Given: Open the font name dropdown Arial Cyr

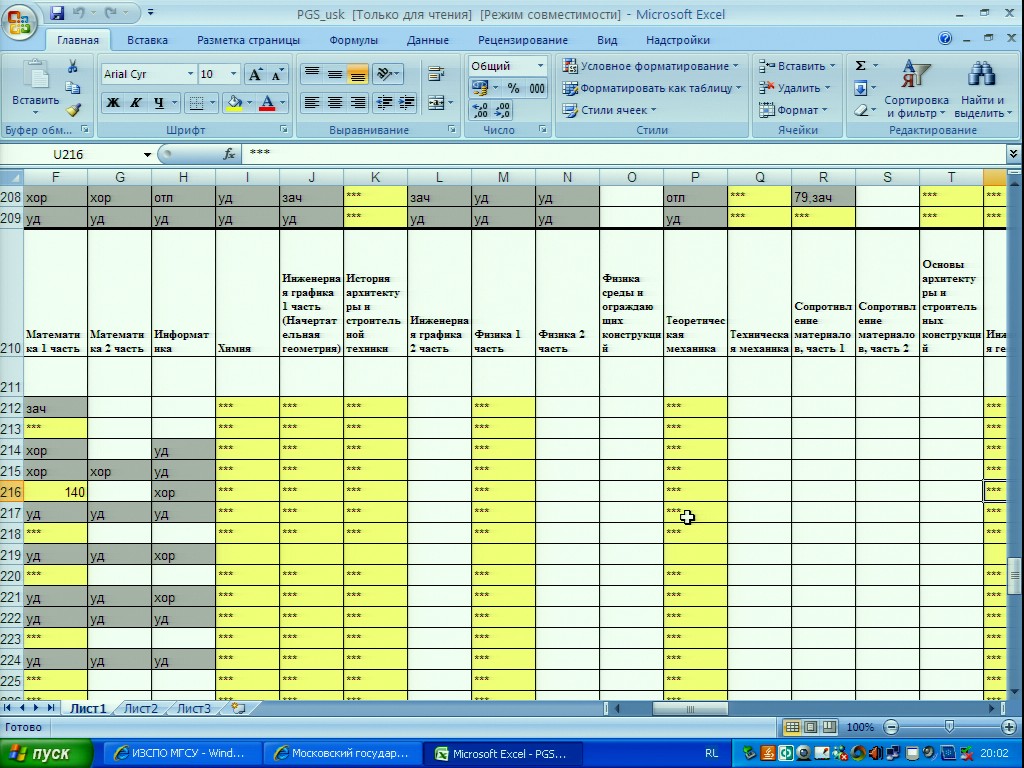Looking at the screenshot, I should pyautogui.click(x=190, y=74).
